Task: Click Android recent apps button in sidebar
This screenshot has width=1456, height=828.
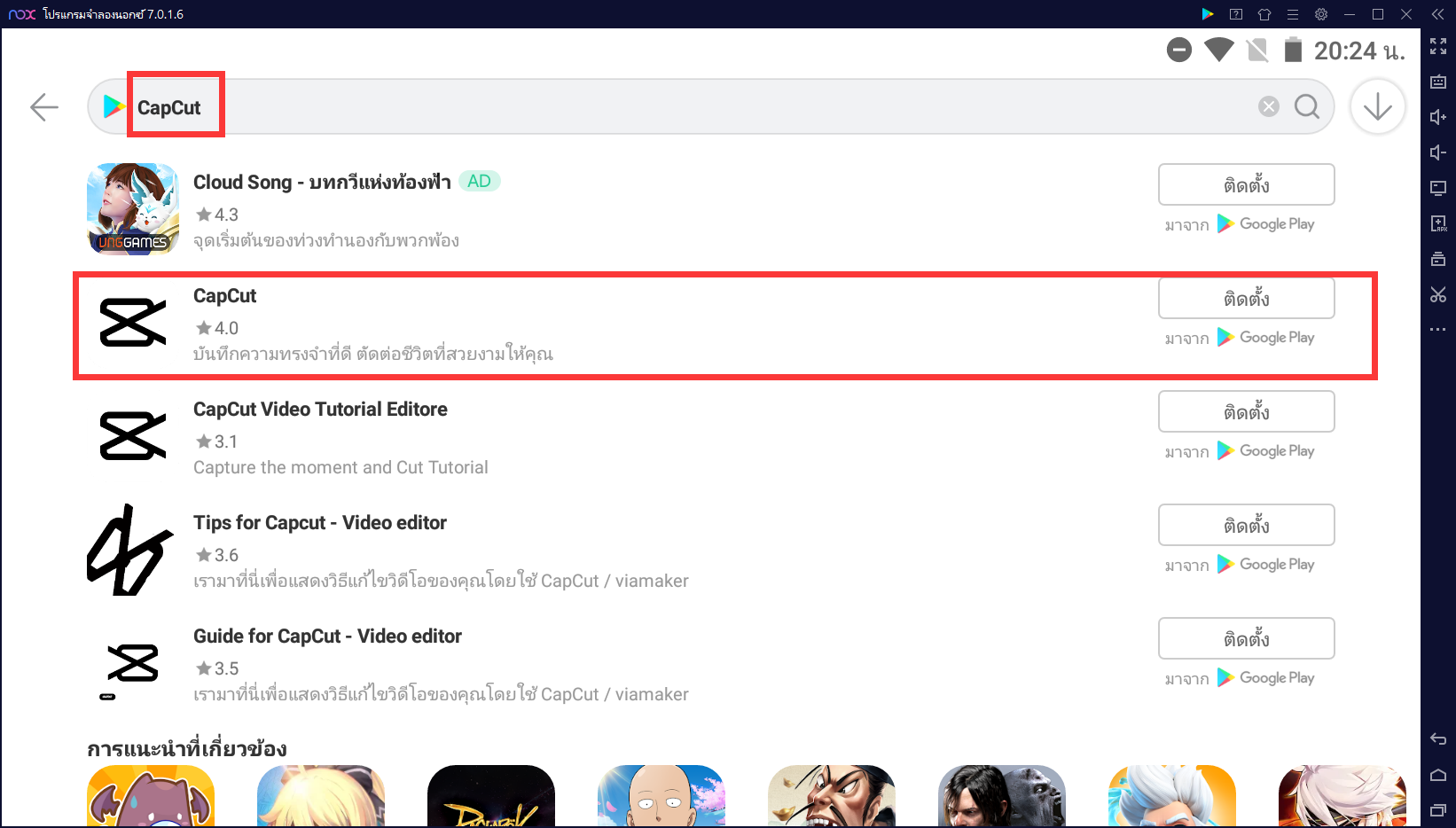Action: [1438, 810]
